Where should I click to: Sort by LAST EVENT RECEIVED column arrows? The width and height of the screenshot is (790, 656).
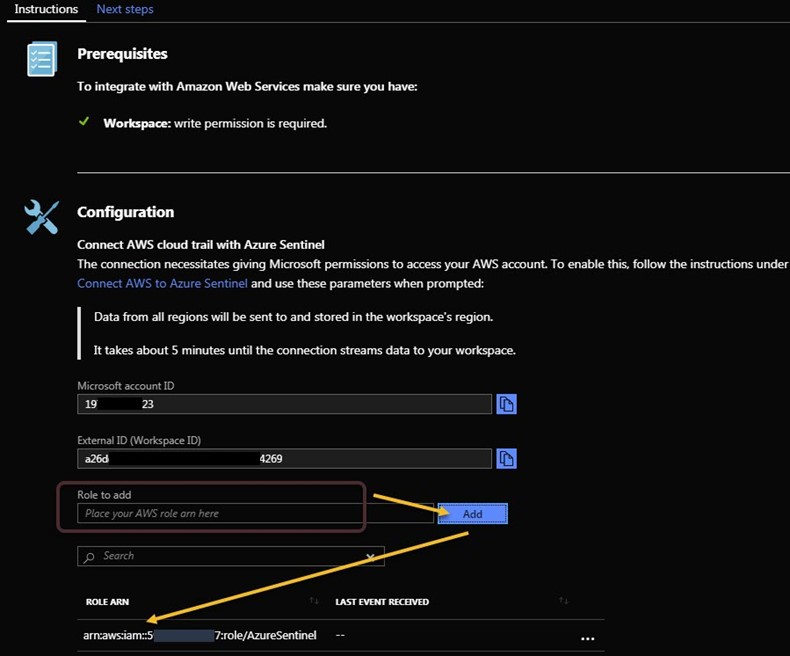(563, 601)
